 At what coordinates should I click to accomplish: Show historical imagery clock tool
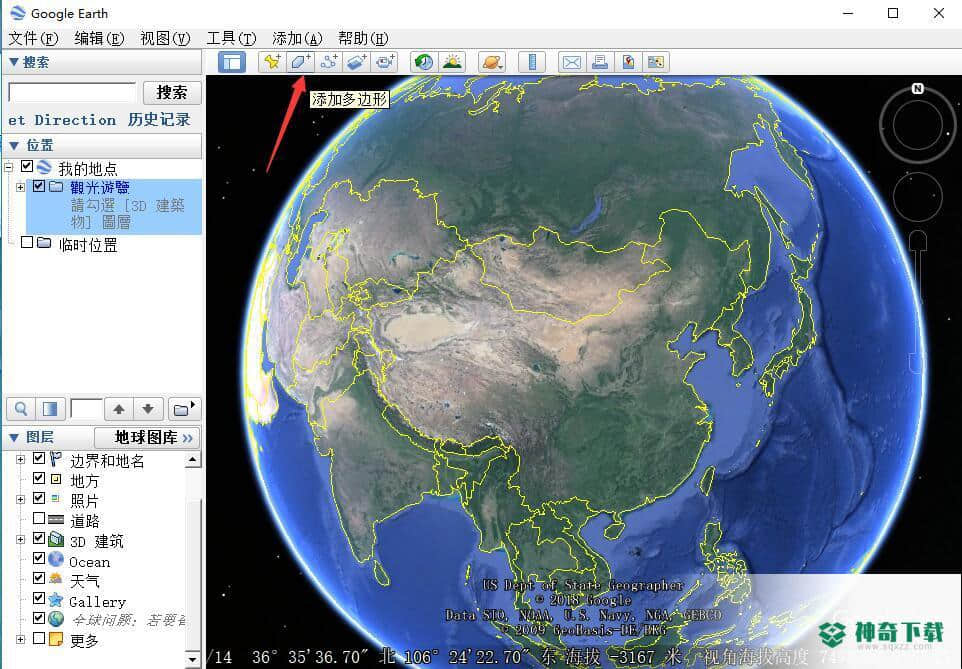click(x=424, y=62)
